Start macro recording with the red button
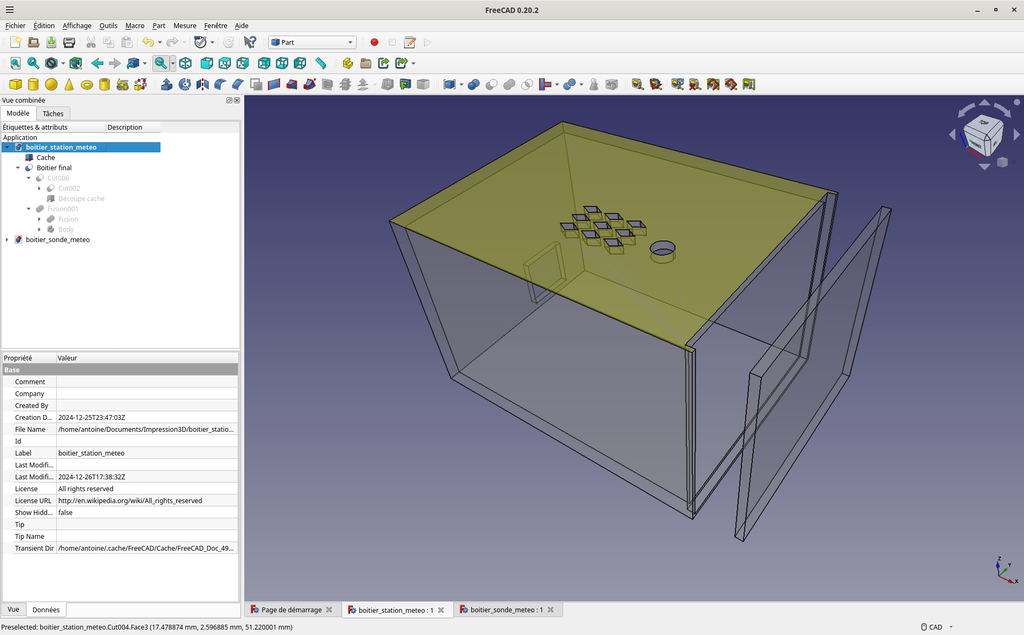Screen dimensions: 1024x635 [x=374, y=42]
